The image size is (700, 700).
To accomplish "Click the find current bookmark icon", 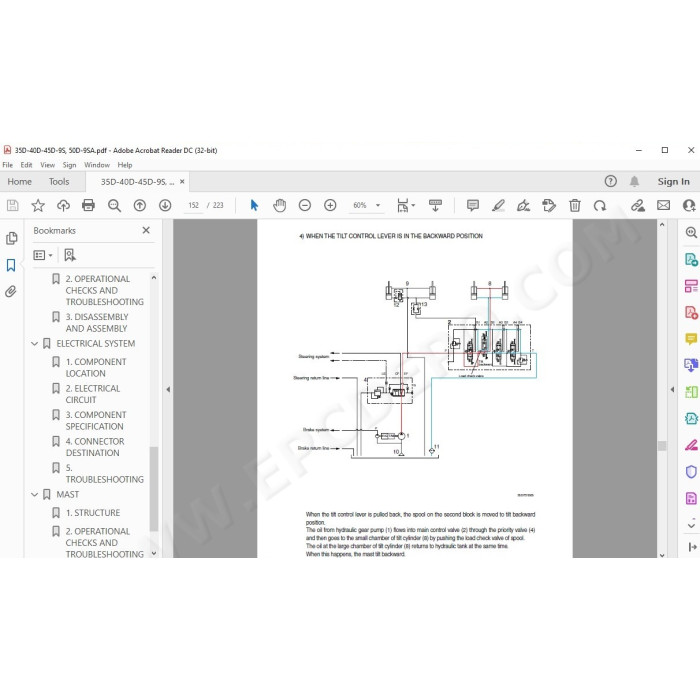I will coord(70,255).
